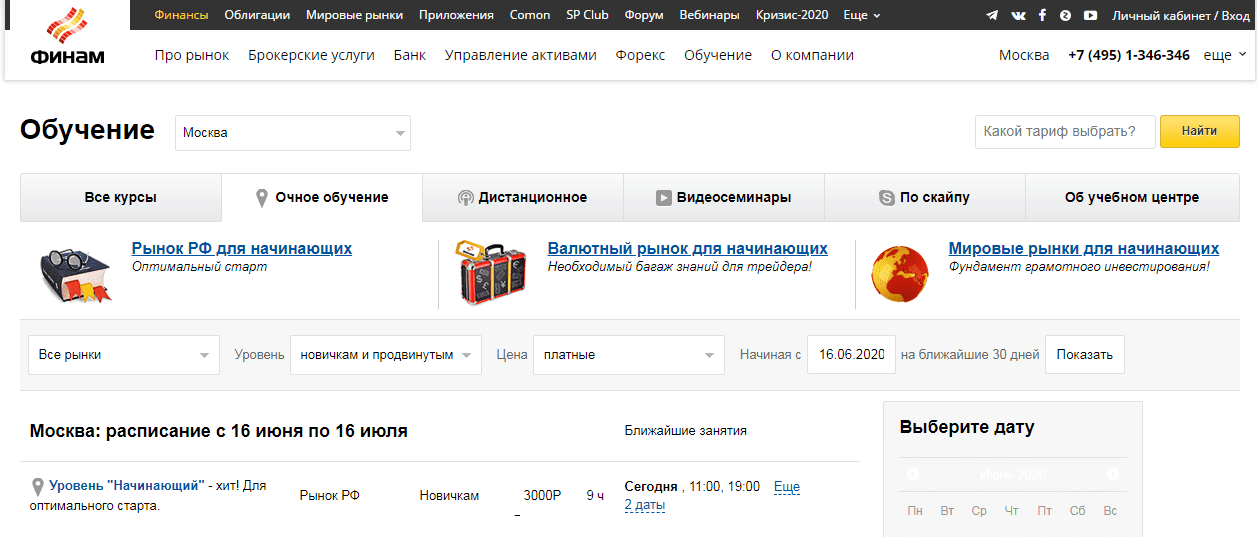The image size is (1257, 537).
Task: Click Москва city link near phone number
Action: [1024, 55]
